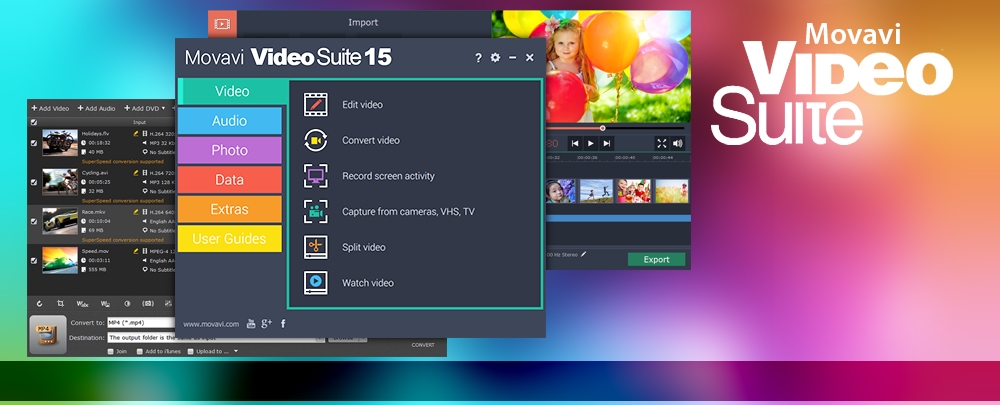1000x405 pixels.
Task: Open the Upload to dropdown arrow
Action: (235, 351)
